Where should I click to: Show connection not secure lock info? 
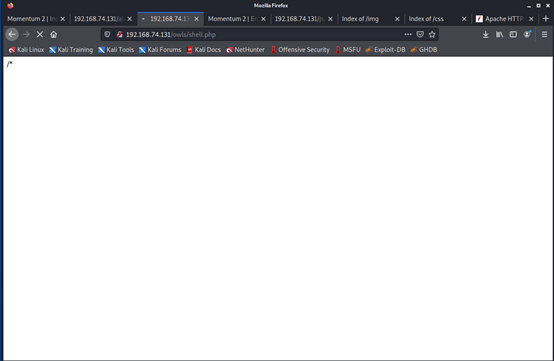pos(119,34)
